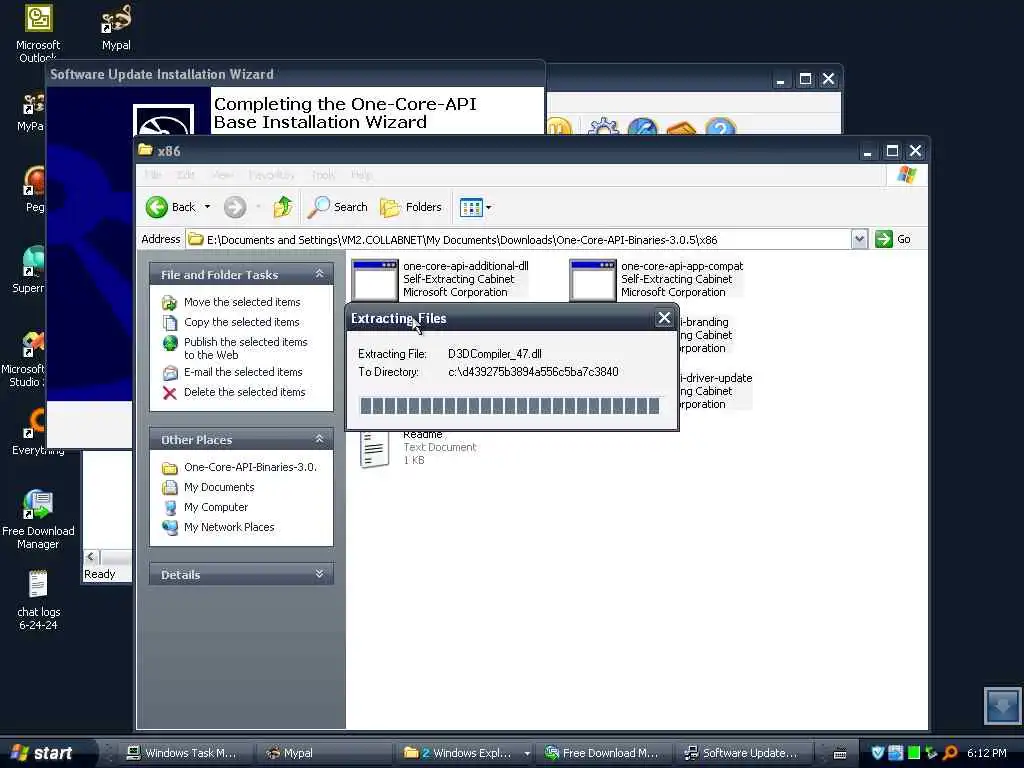Click Delete the selected items
This screenshot has height=768, width=1024.
(244, 392)
